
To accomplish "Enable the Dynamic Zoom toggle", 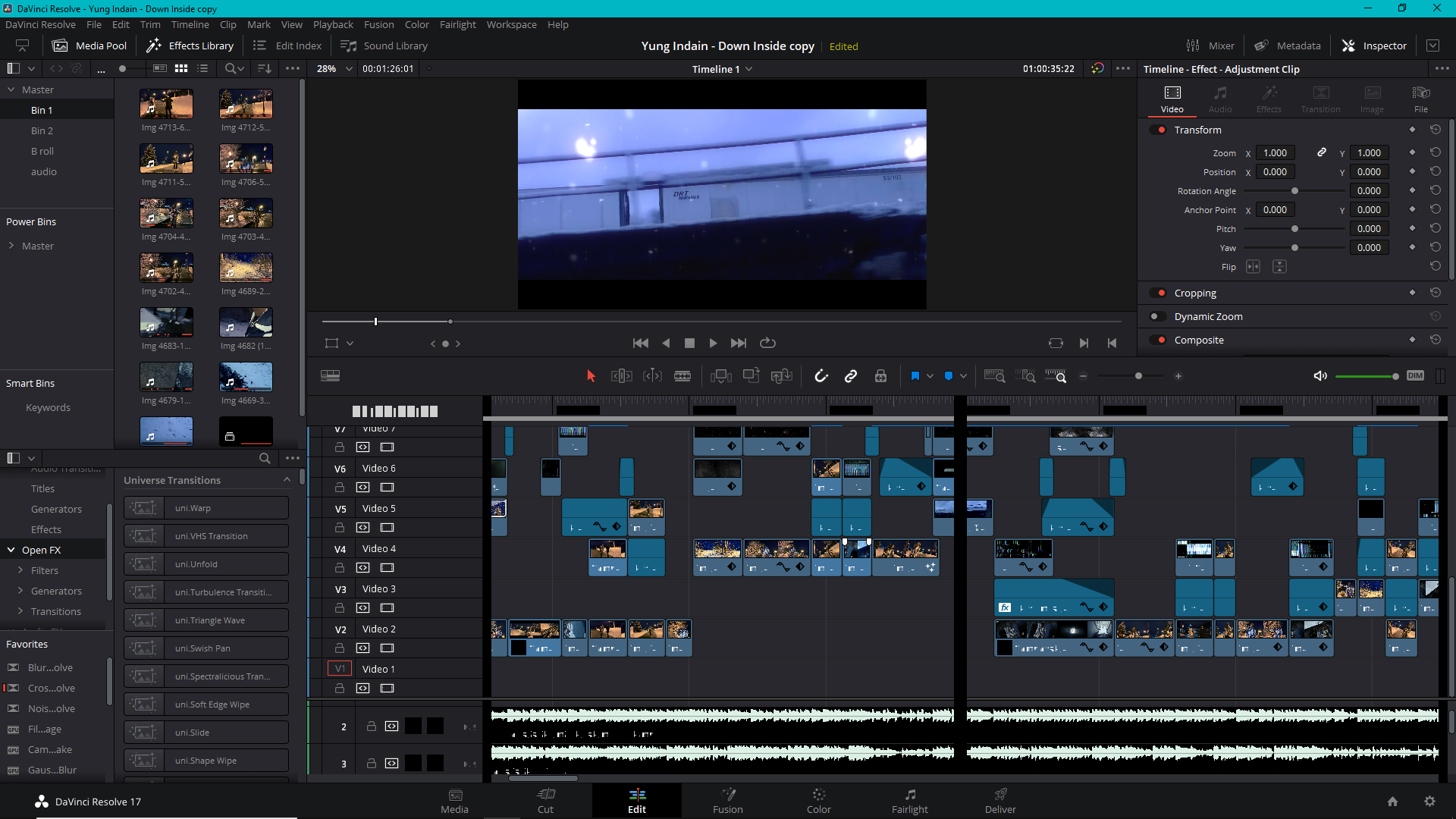I will (1158, 316).
